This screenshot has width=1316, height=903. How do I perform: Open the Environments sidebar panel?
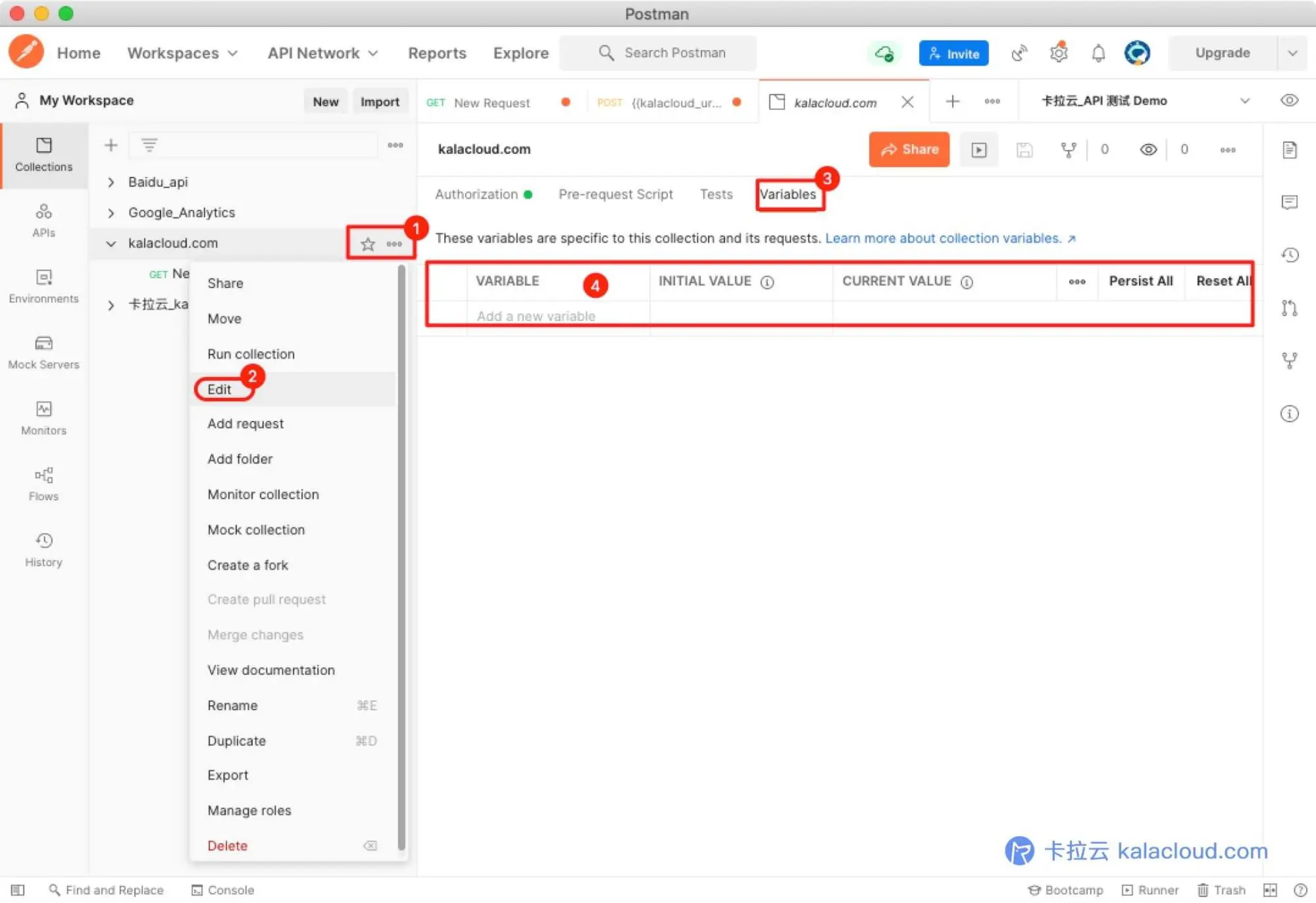(x=43, y=286)
